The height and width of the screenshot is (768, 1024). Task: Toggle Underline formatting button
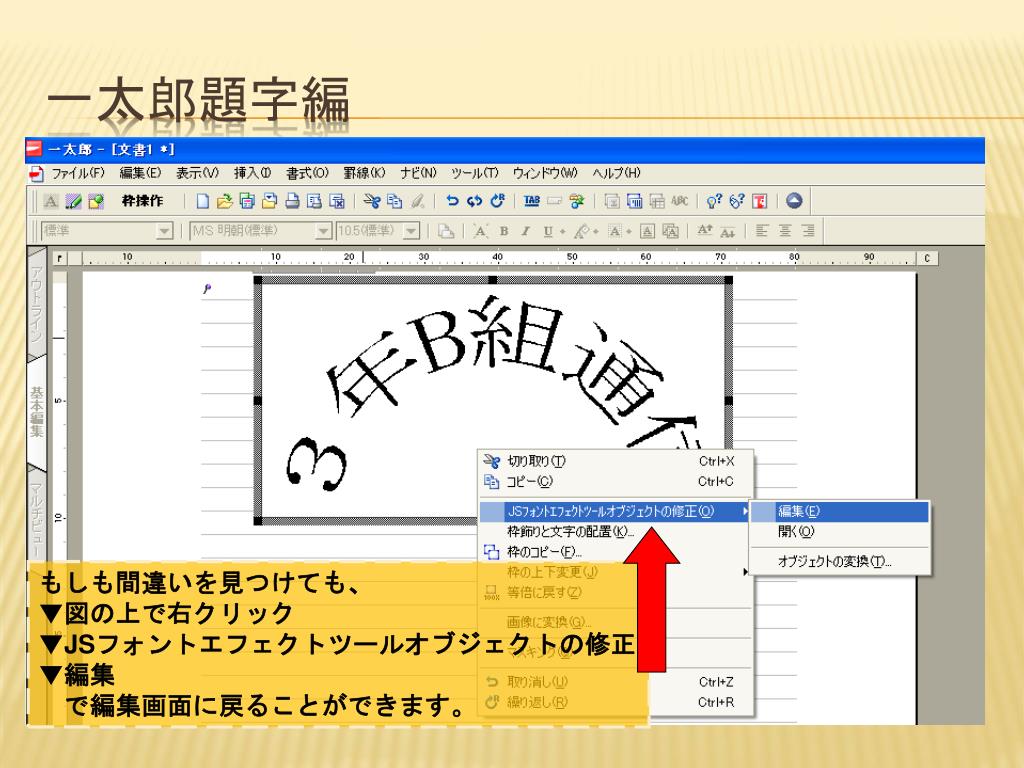(x=548, y=231)
